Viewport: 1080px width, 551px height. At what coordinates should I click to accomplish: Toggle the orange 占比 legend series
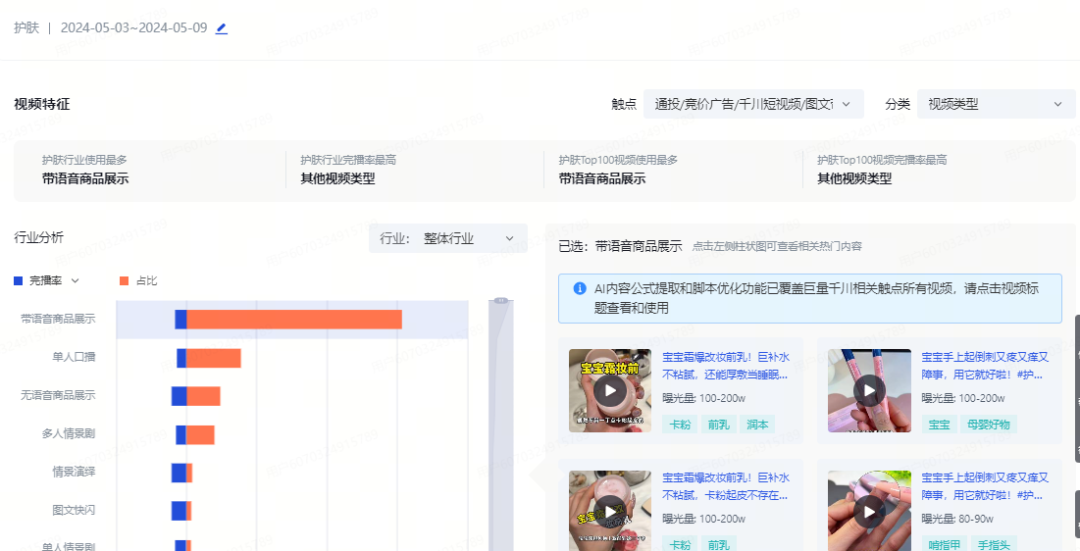[x=138, y=281]
